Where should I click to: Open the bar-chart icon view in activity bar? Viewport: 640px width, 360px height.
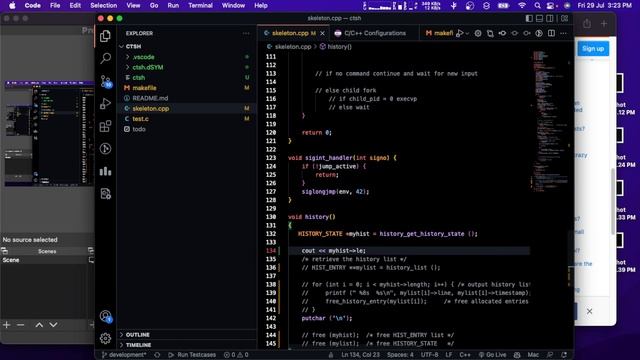pyautogui.click(x=105, y=171)
